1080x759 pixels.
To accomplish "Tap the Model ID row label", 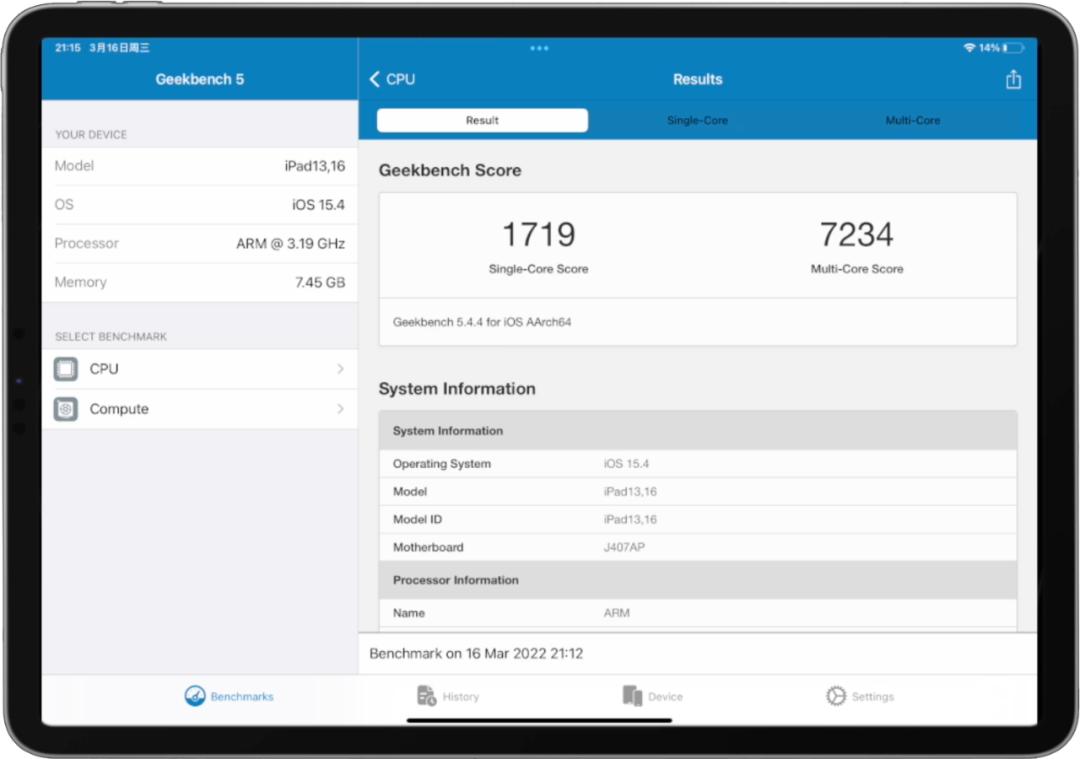I will click(417, 519).
